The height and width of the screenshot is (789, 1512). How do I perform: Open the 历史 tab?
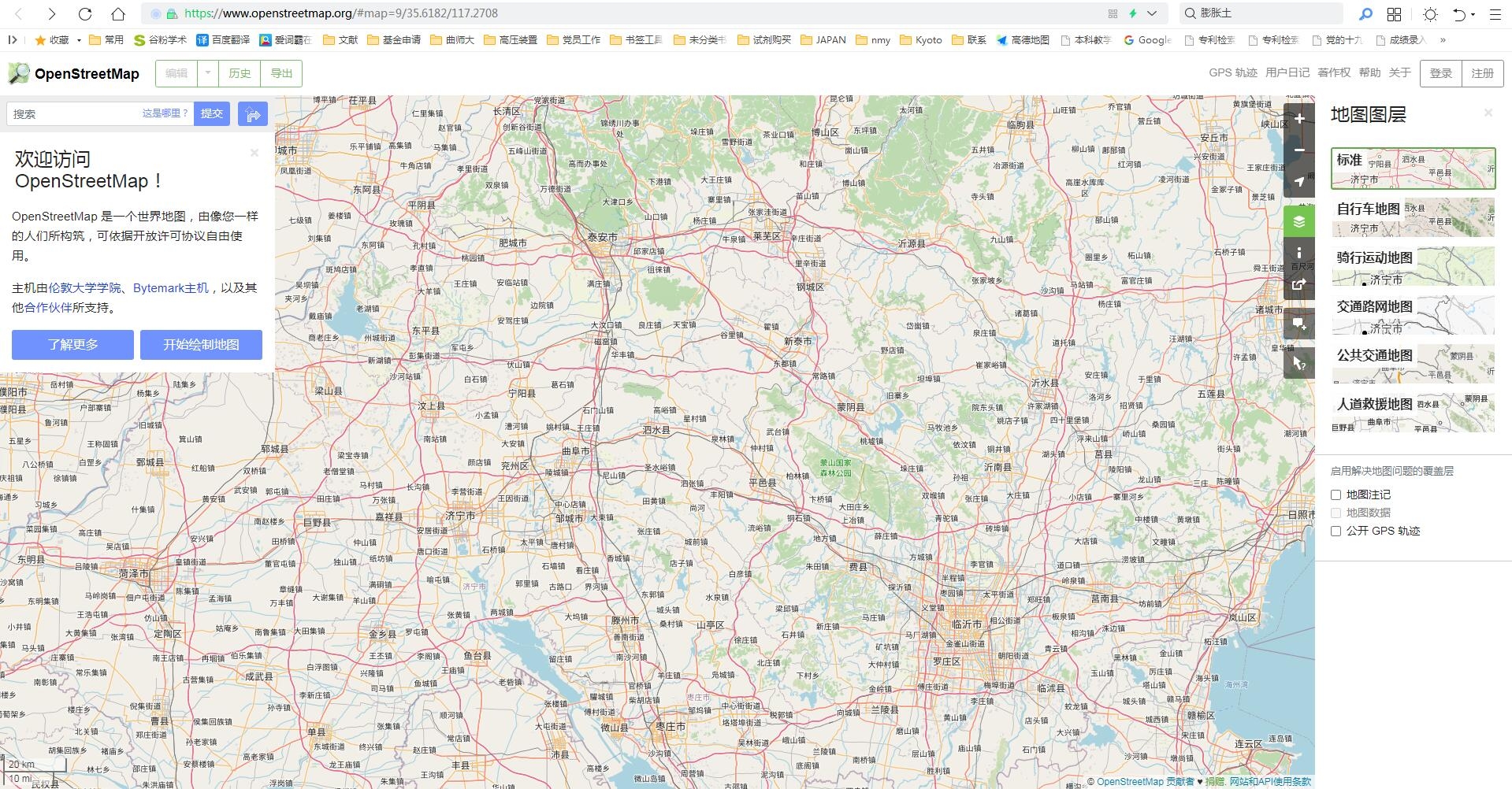240,73
